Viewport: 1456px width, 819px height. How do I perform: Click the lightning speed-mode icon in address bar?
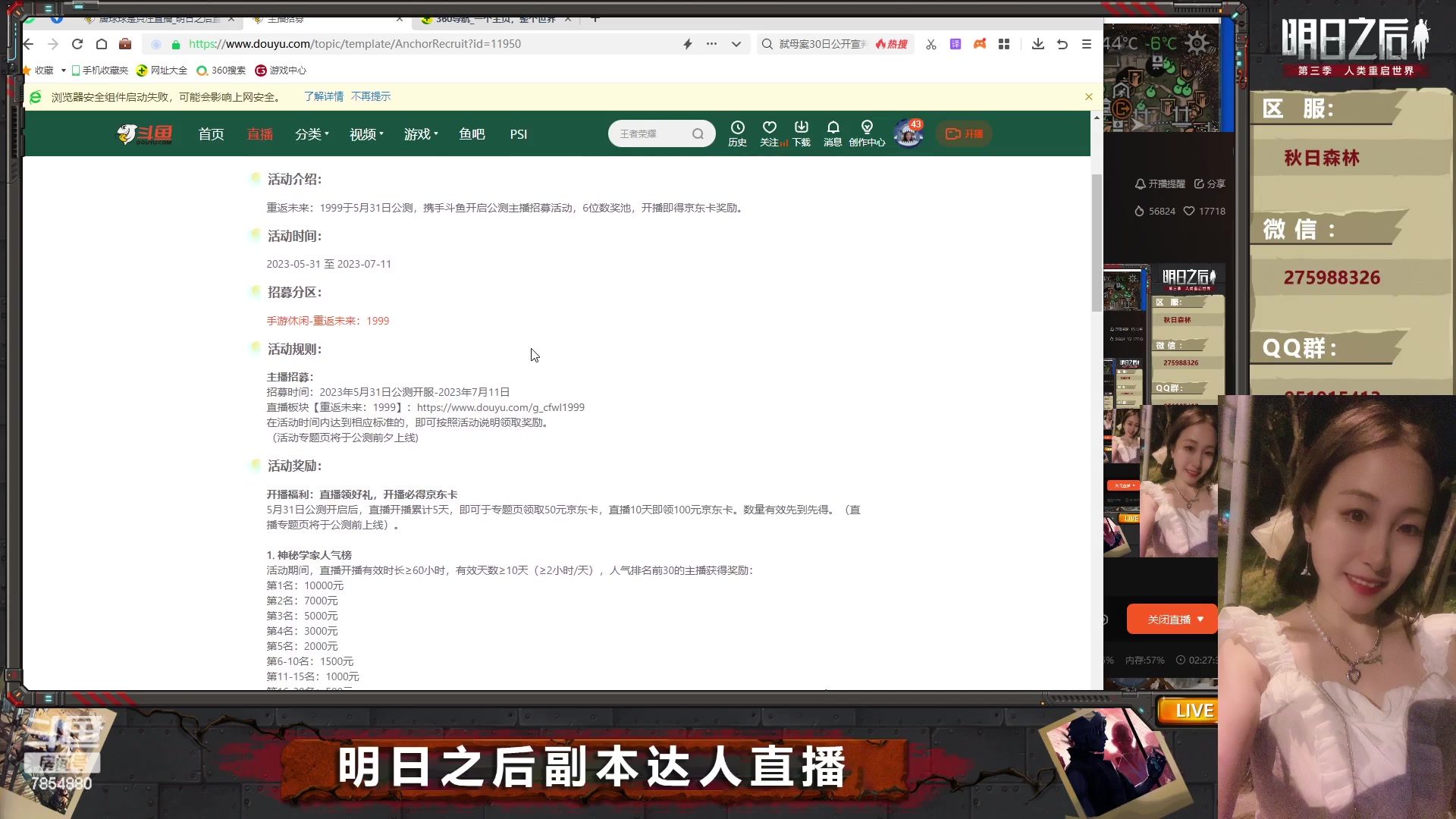click(688, 44)
